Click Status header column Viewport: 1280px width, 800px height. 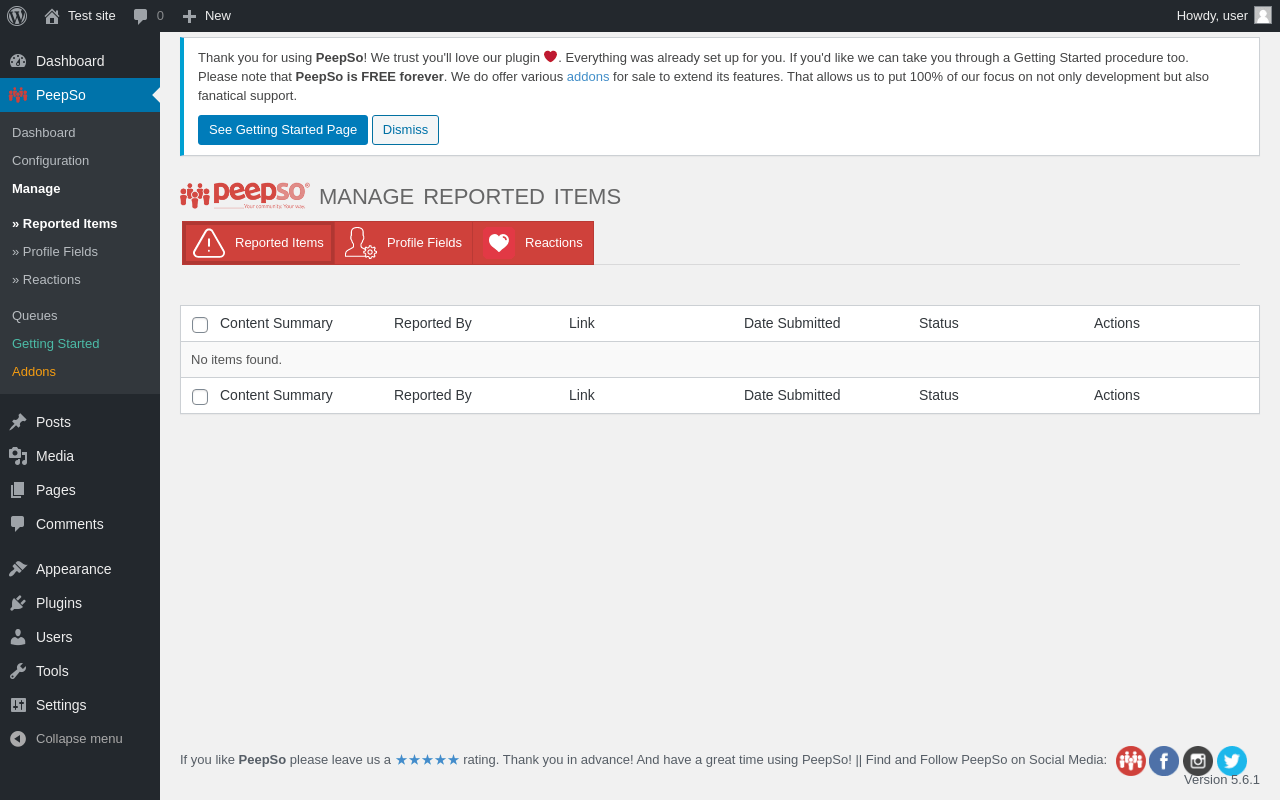(x=939, y=323)
